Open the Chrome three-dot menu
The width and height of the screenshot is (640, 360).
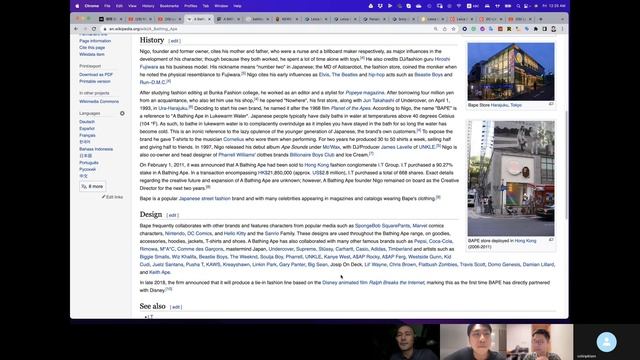pos(562,29)
